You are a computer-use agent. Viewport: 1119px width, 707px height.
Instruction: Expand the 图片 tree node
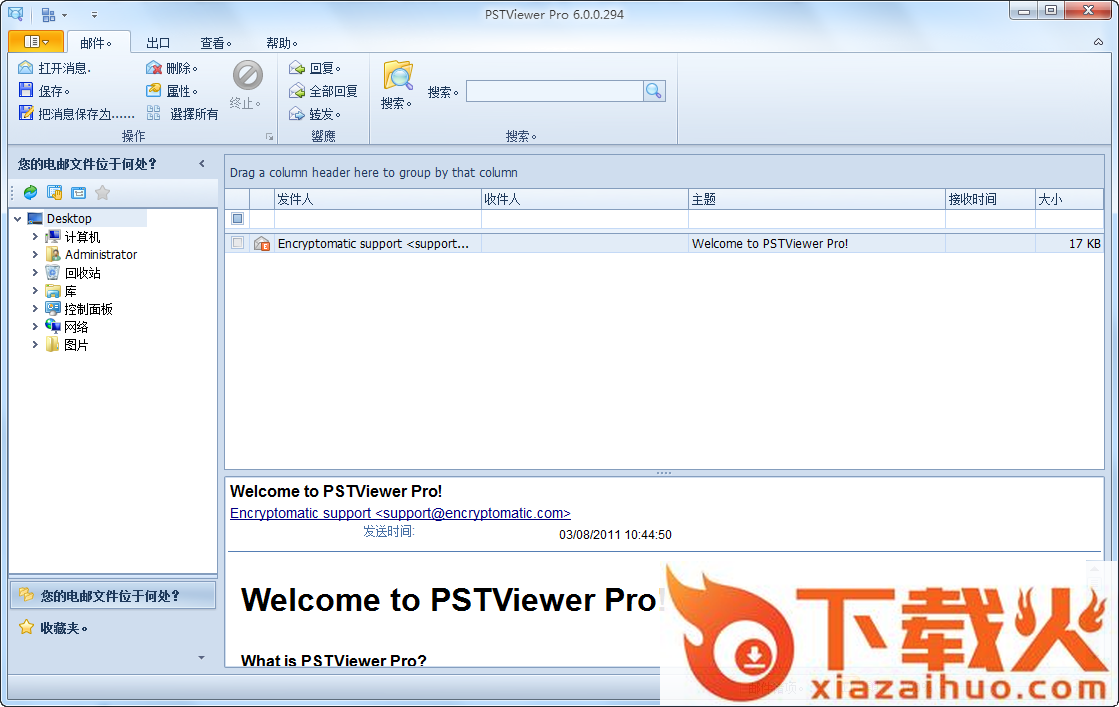point(35,344)
